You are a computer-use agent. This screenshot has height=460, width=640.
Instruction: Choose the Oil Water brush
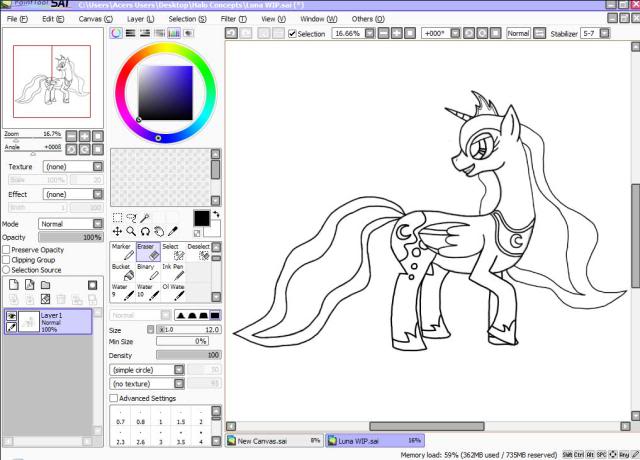pyautogui.click(x=173, y=292)
